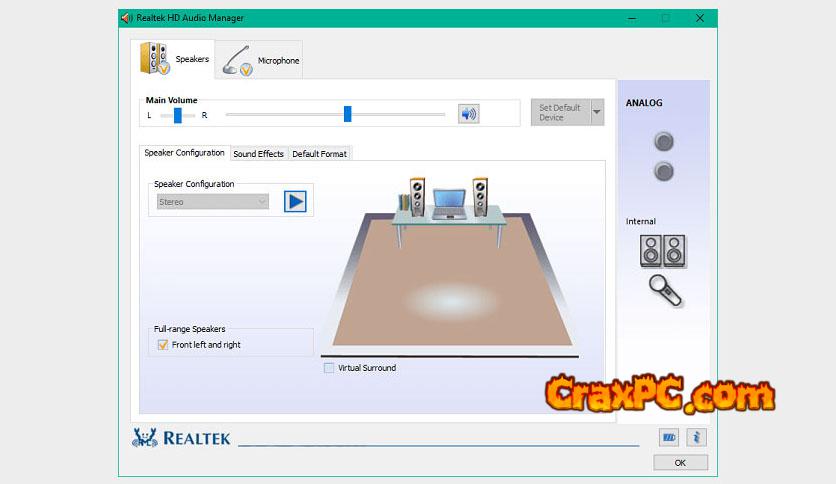Click the Full-range Speakers group label

tap(189, 329)
